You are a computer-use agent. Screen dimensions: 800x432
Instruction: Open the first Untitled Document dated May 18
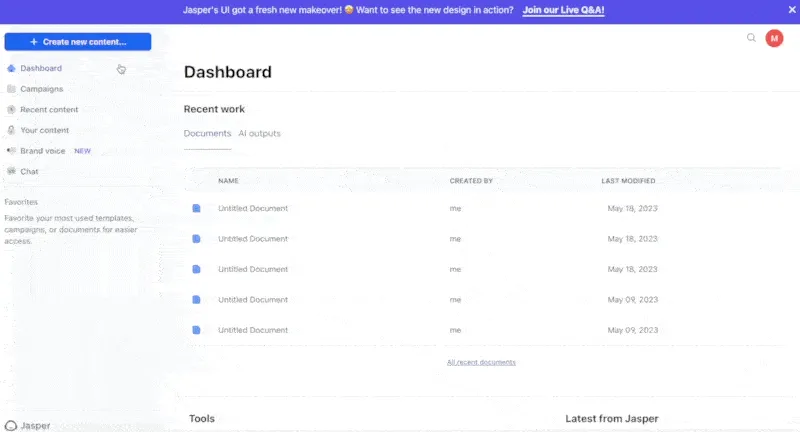coord(253,208)
